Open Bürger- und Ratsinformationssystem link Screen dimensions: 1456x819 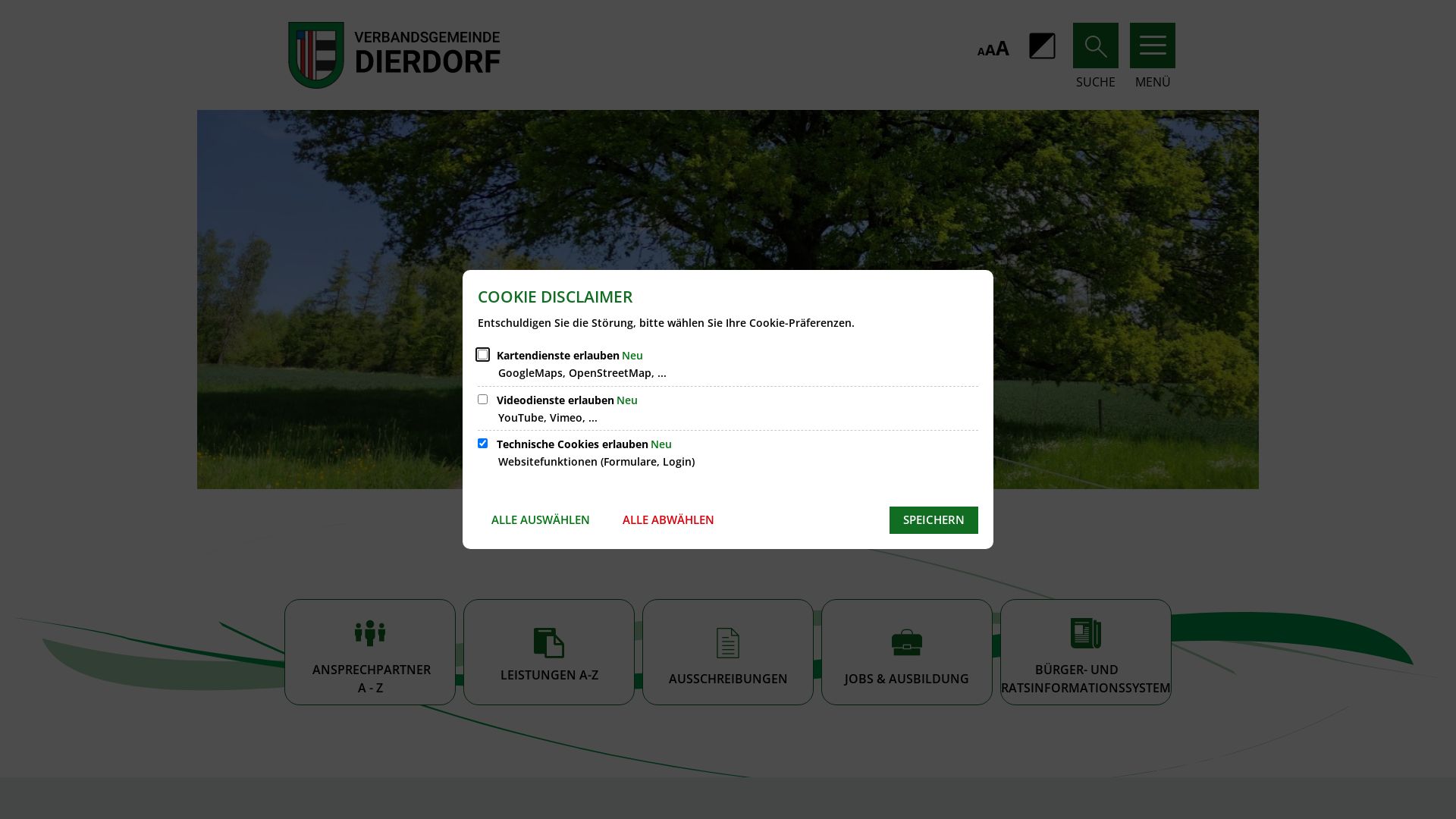[x=1086, y=652]
